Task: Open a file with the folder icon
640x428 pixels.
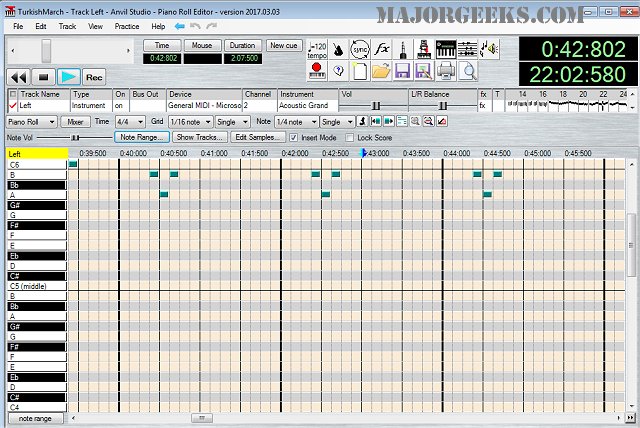Action: pyautogui.click(x=381, y=71)
